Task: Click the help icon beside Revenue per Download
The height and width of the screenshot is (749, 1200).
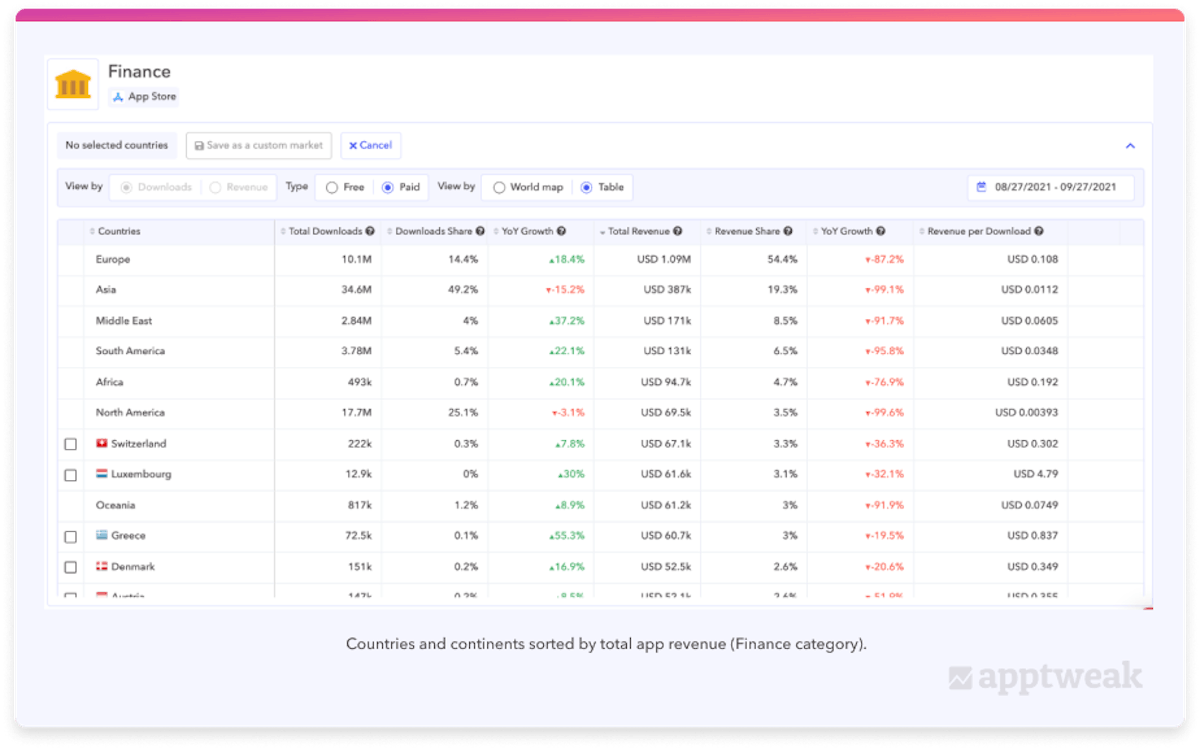Action: [x=1039, y=231]
